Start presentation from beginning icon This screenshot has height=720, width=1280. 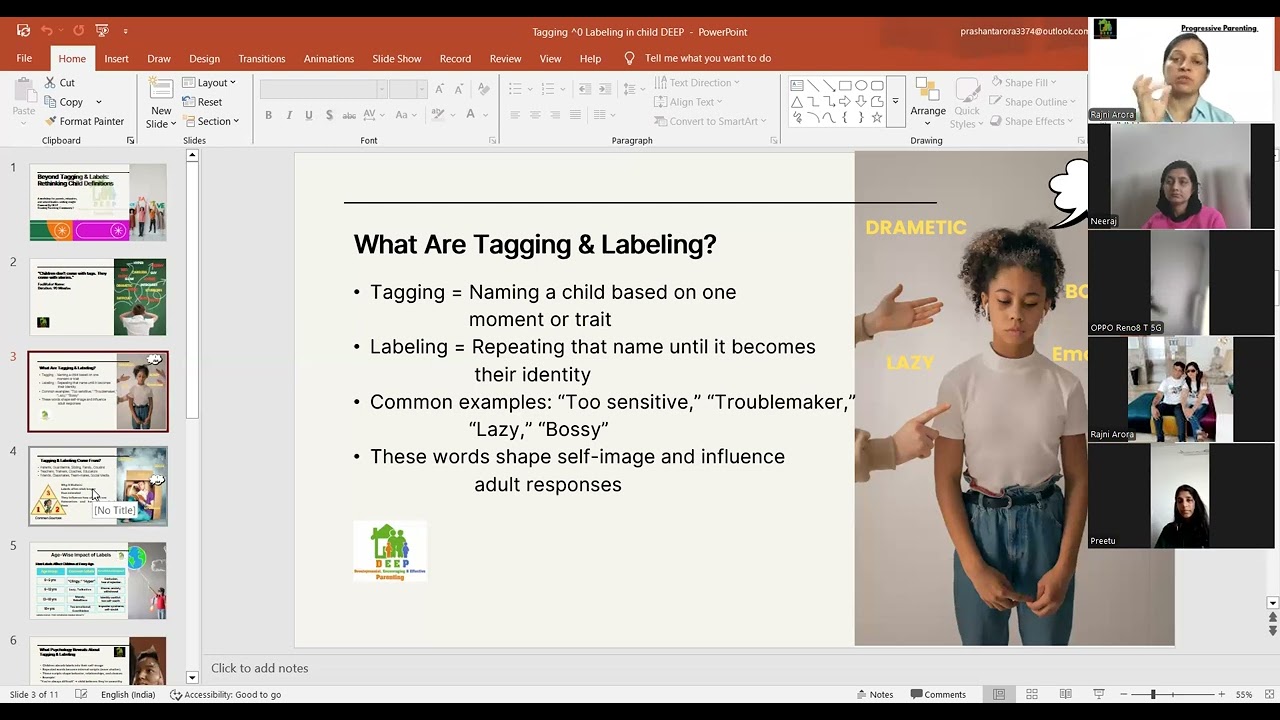(103, 31)
